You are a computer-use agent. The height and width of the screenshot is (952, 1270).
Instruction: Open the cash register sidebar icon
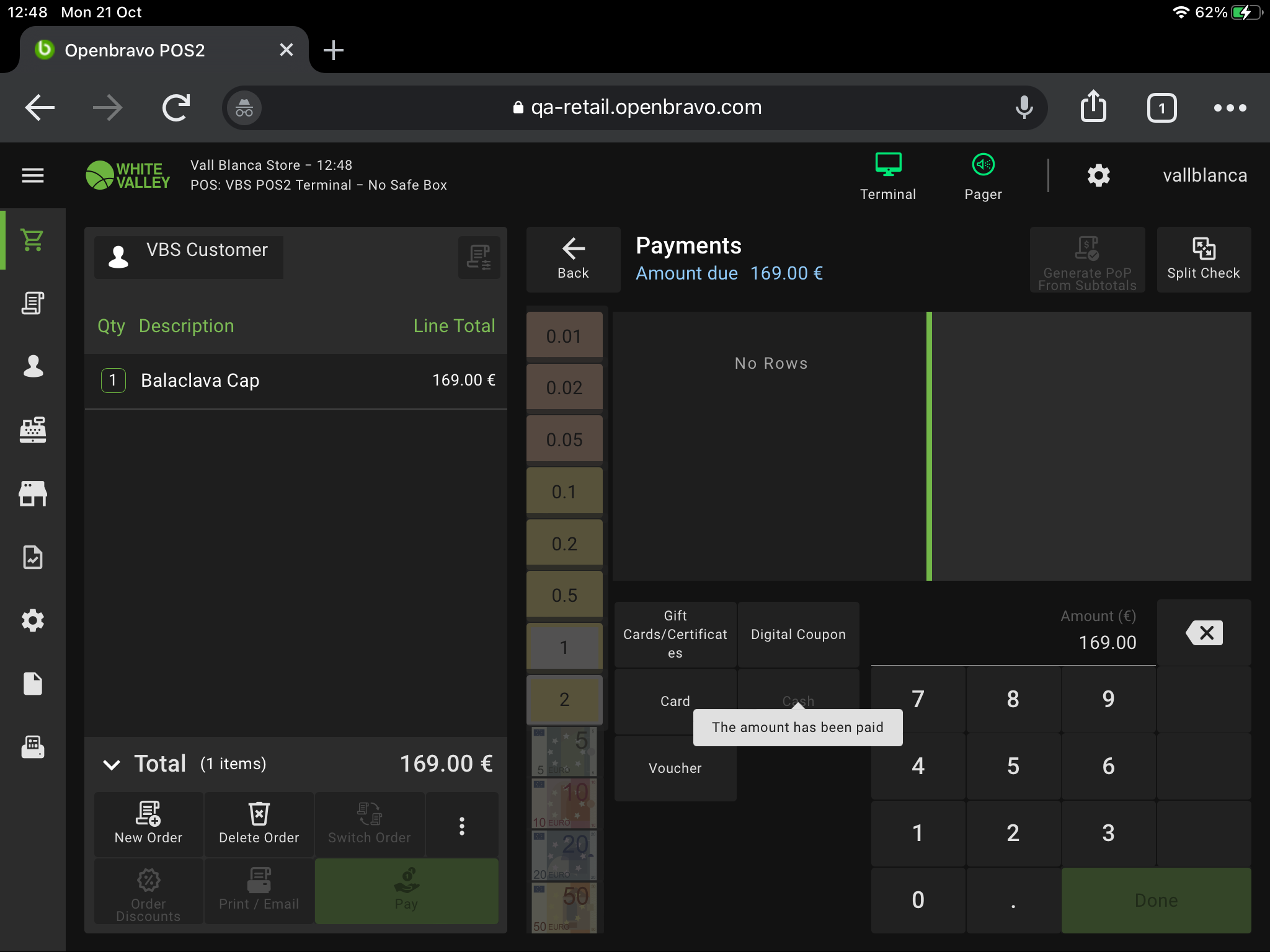[32, 430]
